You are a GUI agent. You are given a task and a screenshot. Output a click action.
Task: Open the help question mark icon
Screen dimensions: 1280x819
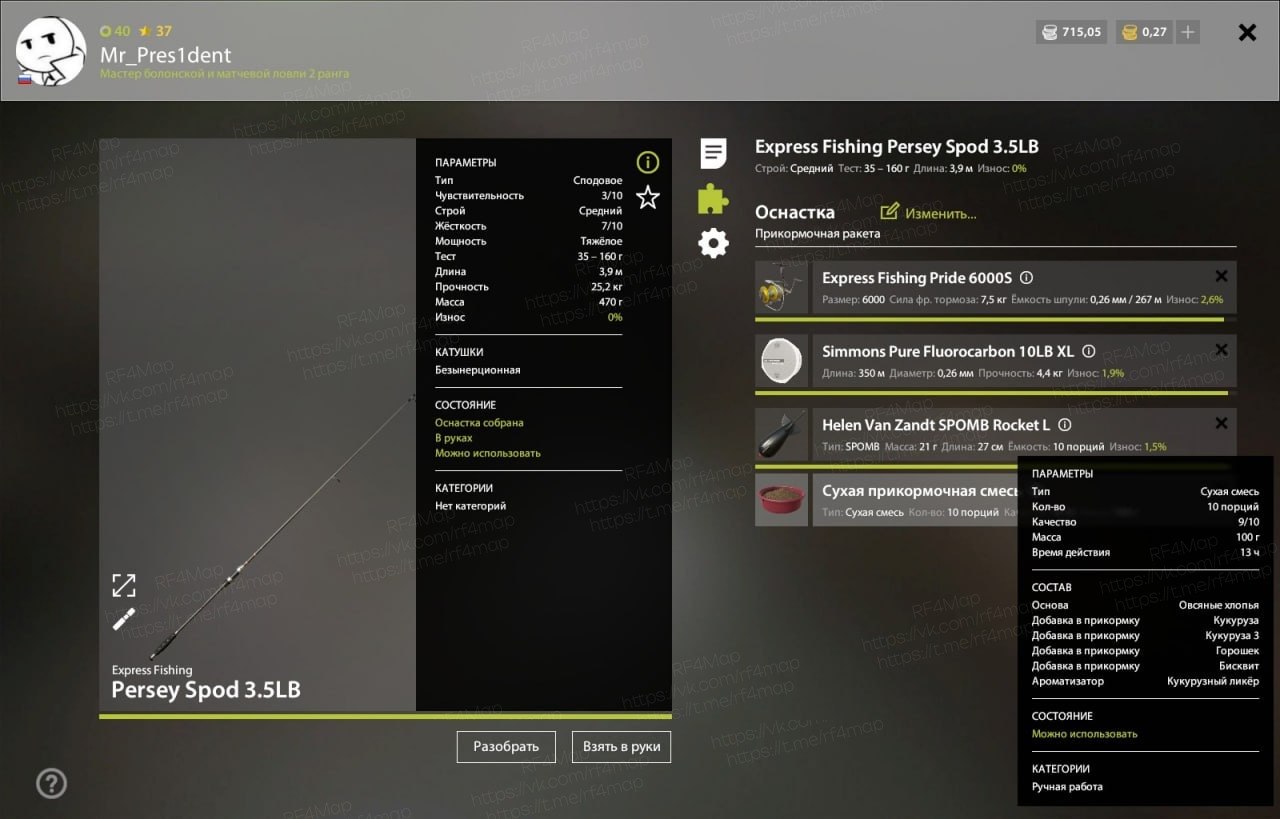coord(51,783)
